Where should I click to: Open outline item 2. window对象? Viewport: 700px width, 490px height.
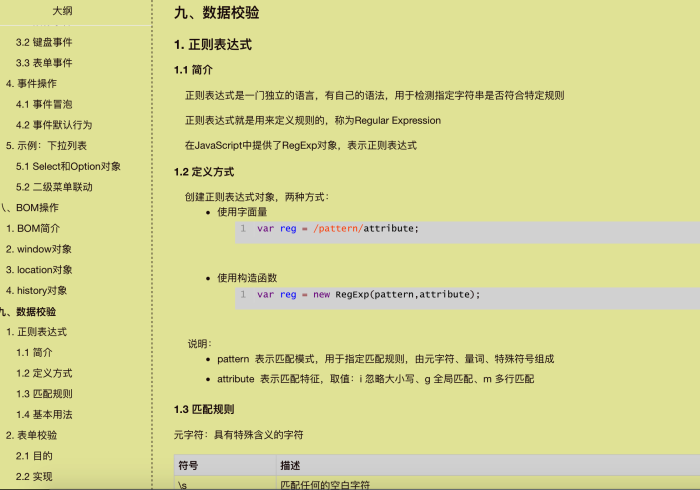(38, 249)
